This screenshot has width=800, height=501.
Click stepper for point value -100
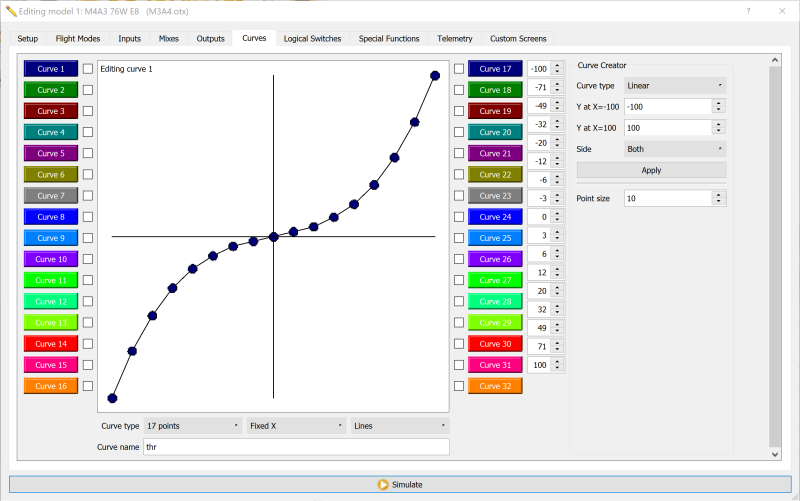click(557, 68)
